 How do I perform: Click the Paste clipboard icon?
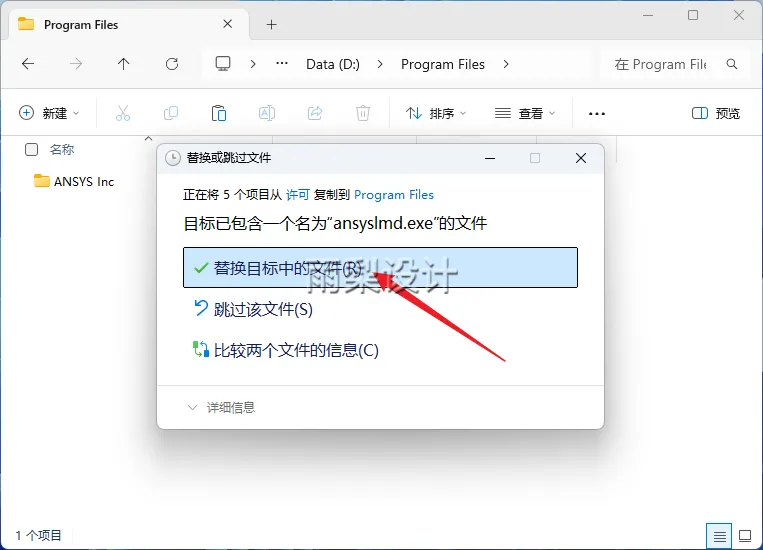click(218, 113)
